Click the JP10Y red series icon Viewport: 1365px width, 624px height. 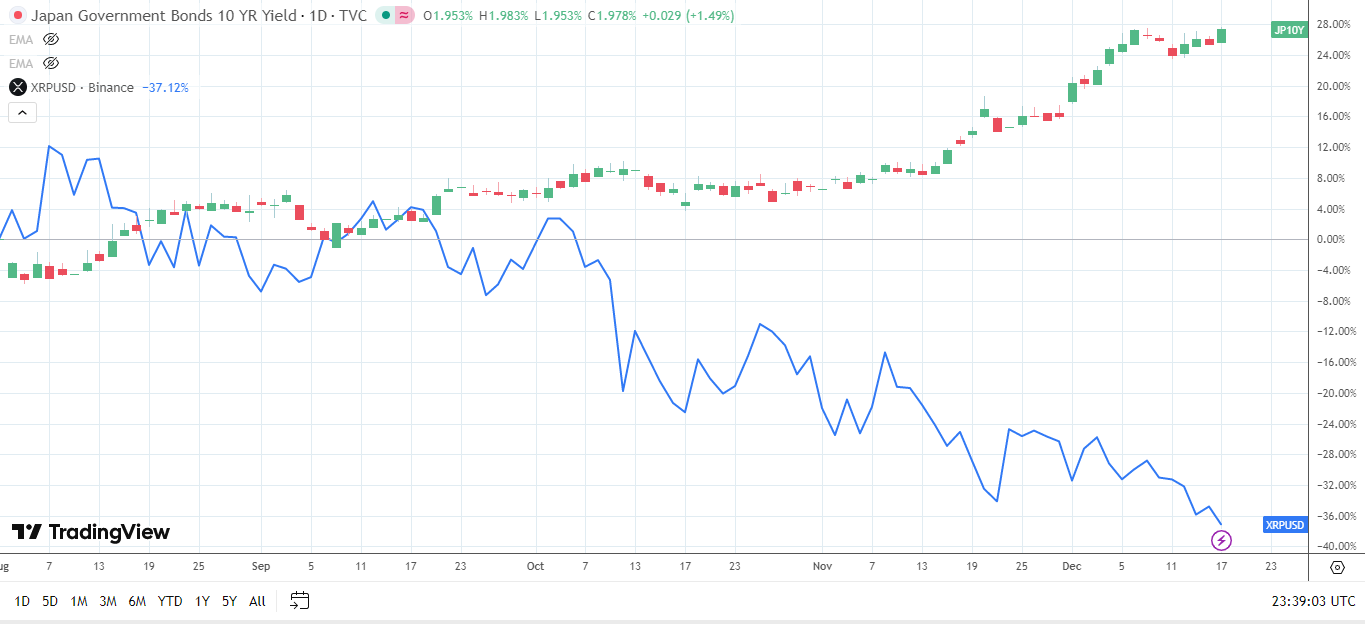(16, 16)
